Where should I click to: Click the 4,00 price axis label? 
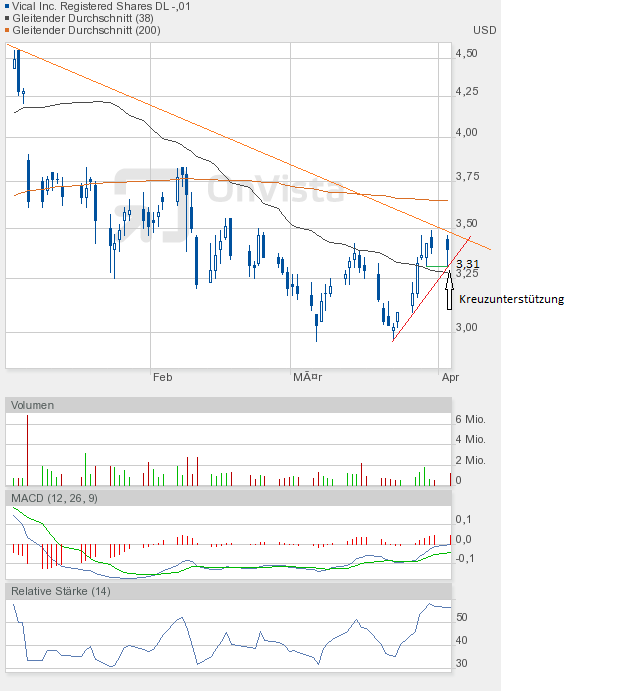tap(466, 132)
